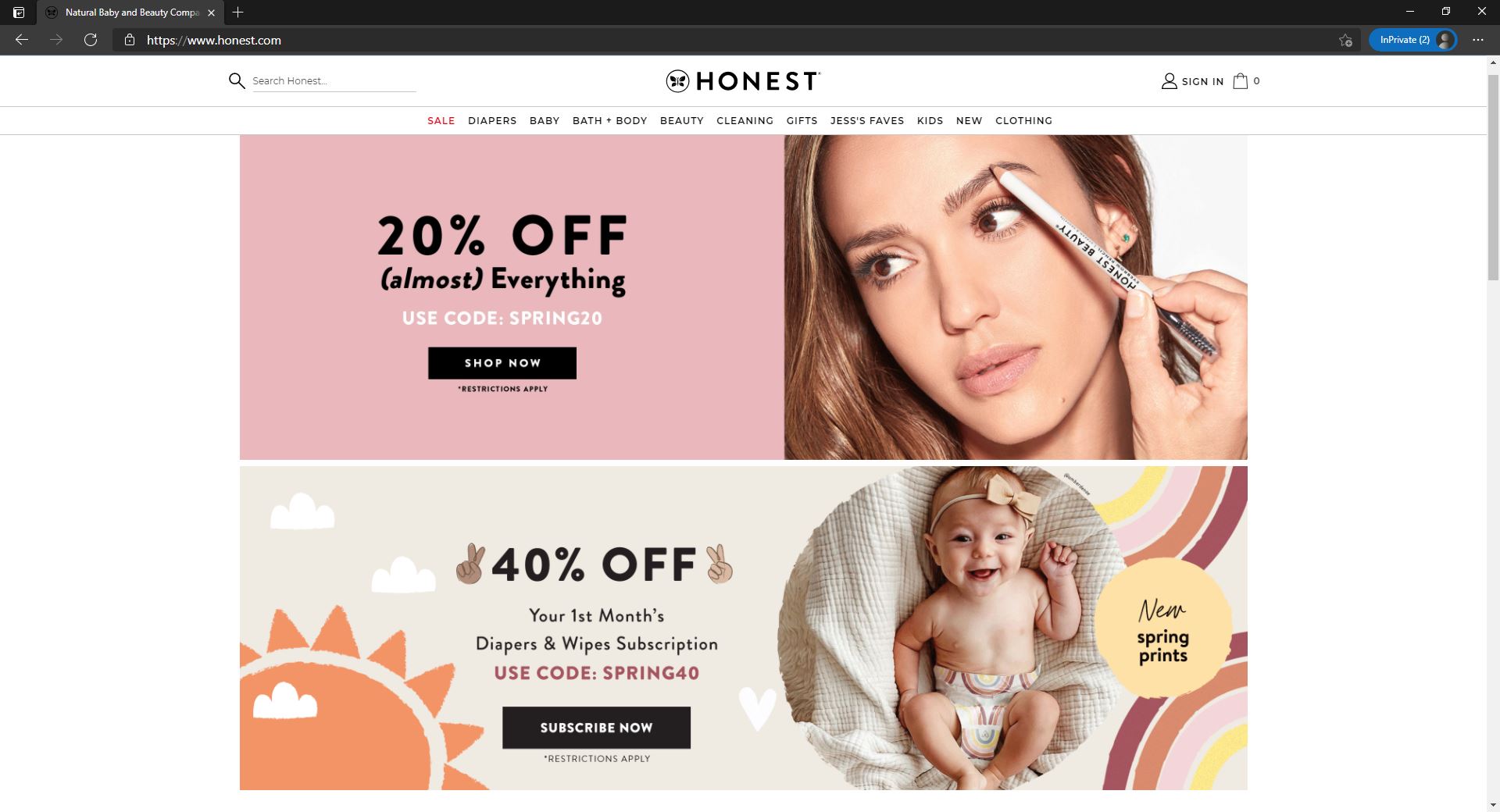
Task: Go back using browser back arrow
Action: point(22,40)
